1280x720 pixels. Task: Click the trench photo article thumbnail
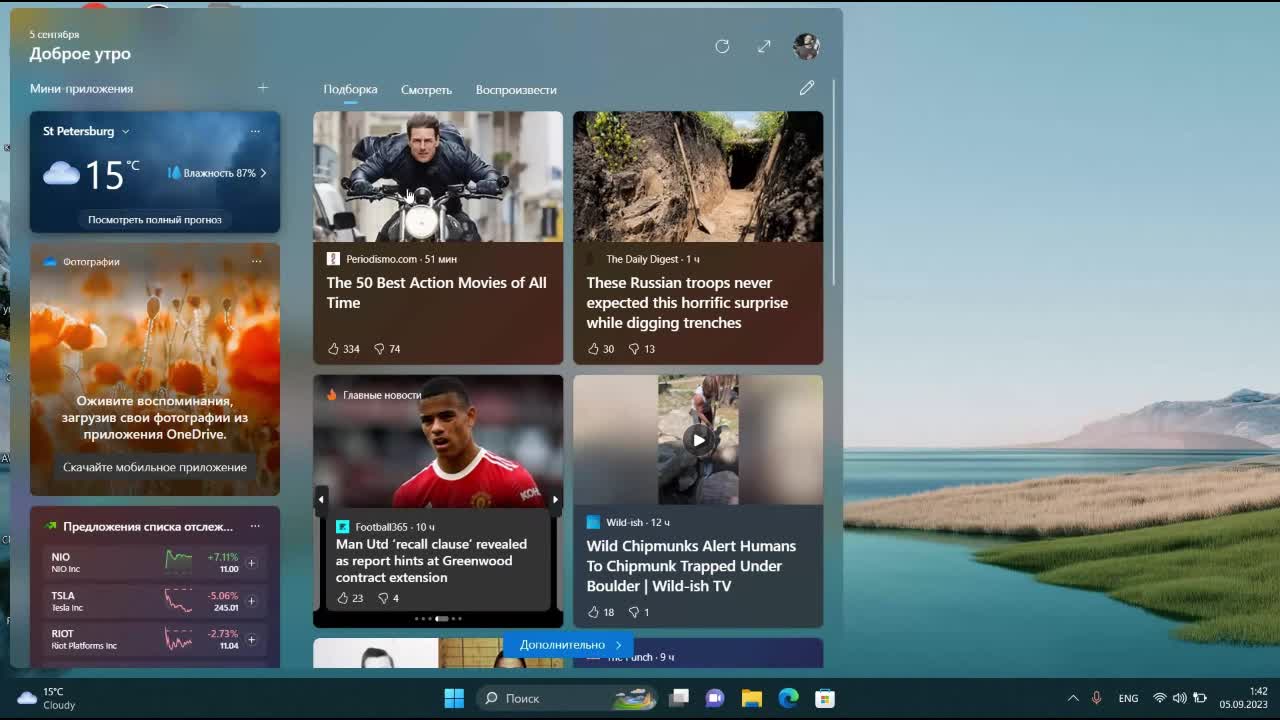[x=698, y=176]
